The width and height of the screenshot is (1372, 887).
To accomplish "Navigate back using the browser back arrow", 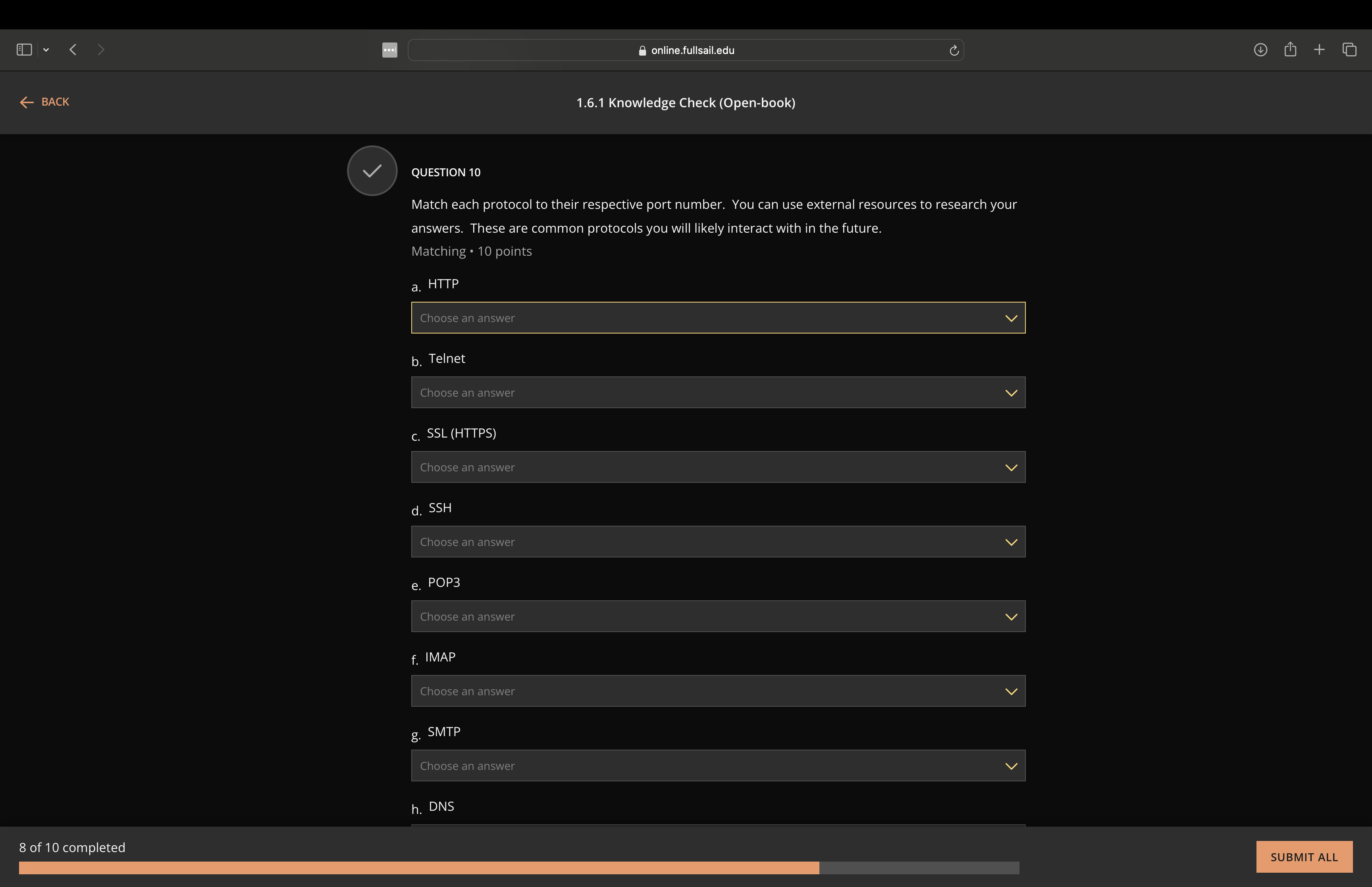I will 73,50.
